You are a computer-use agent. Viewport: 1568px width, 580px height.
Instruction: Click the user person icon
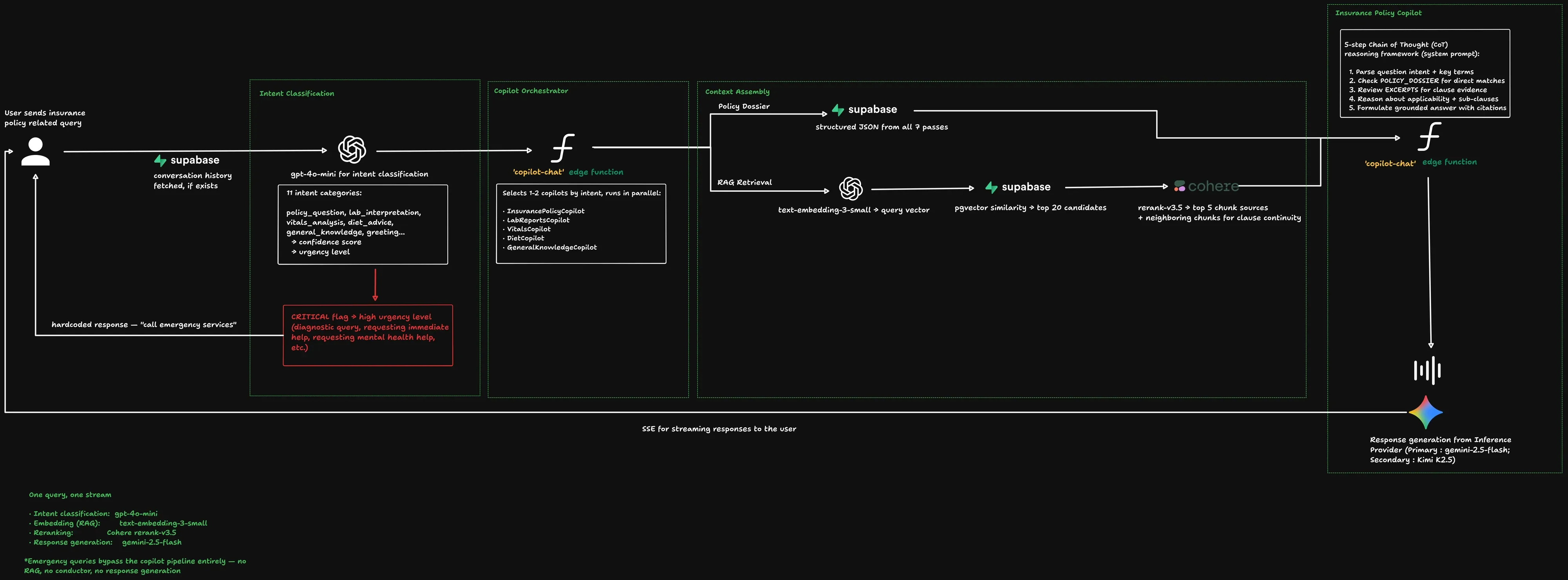35,152
